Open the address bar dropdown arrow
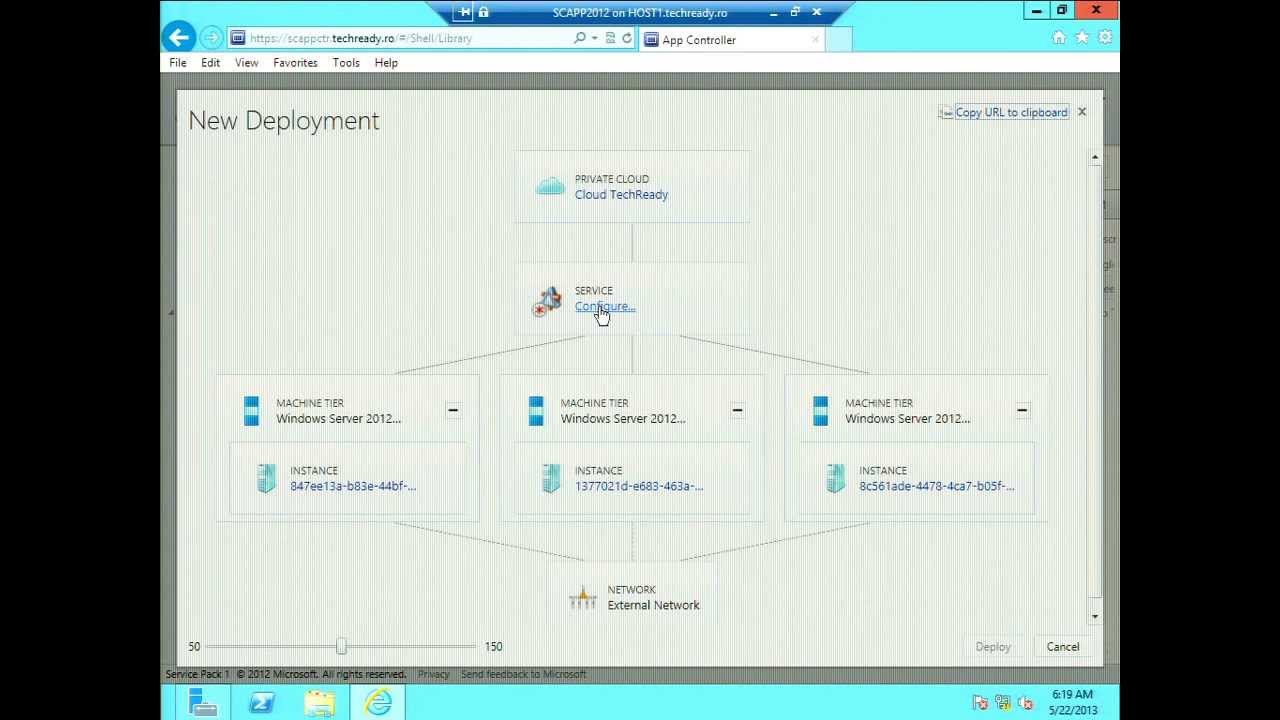The image size is (1280, 720). [594, 38]
